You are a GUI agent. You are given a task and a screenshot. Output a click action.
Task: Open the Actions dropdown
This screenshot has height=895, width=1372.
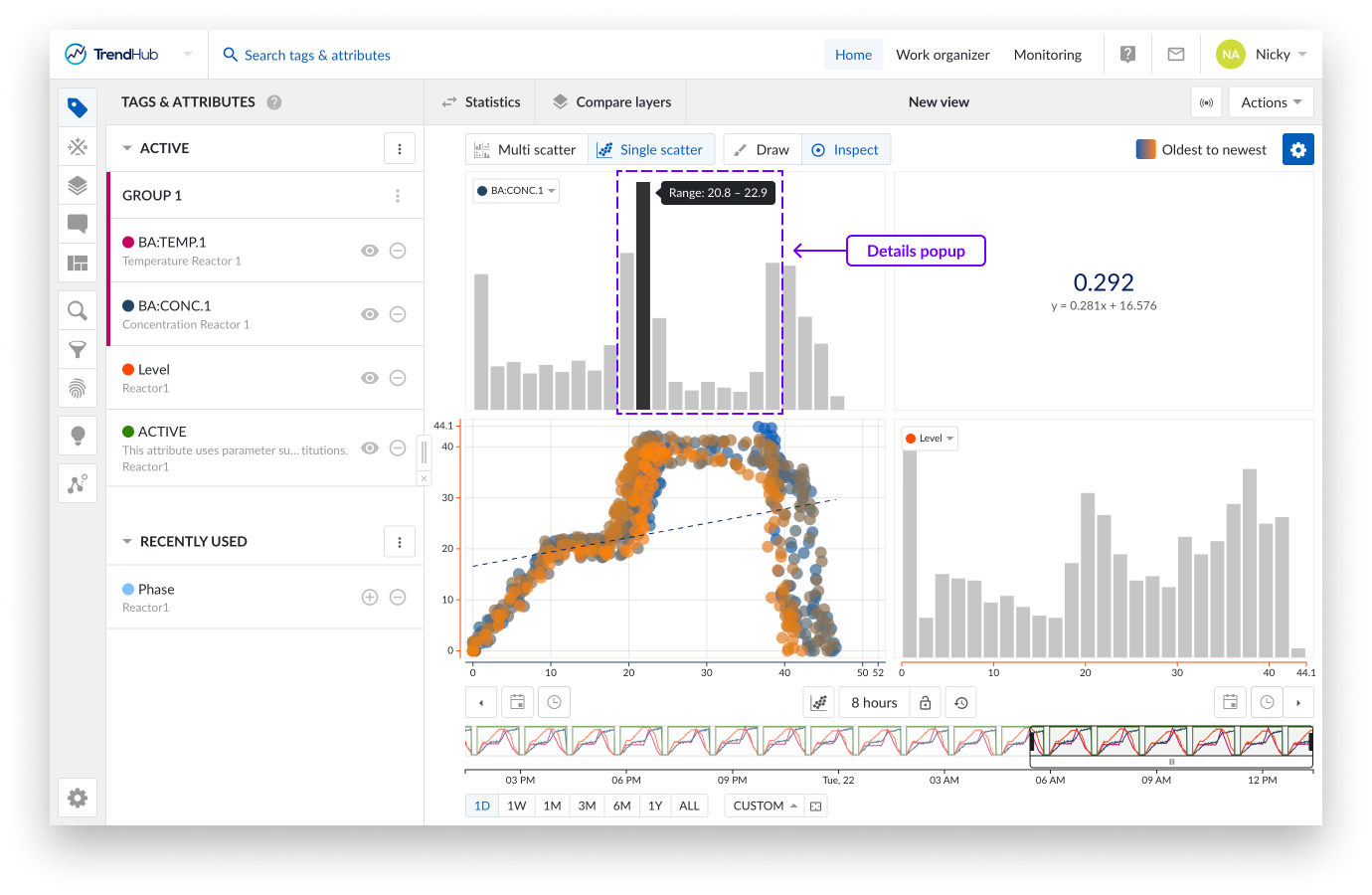tap(1271, 102)
